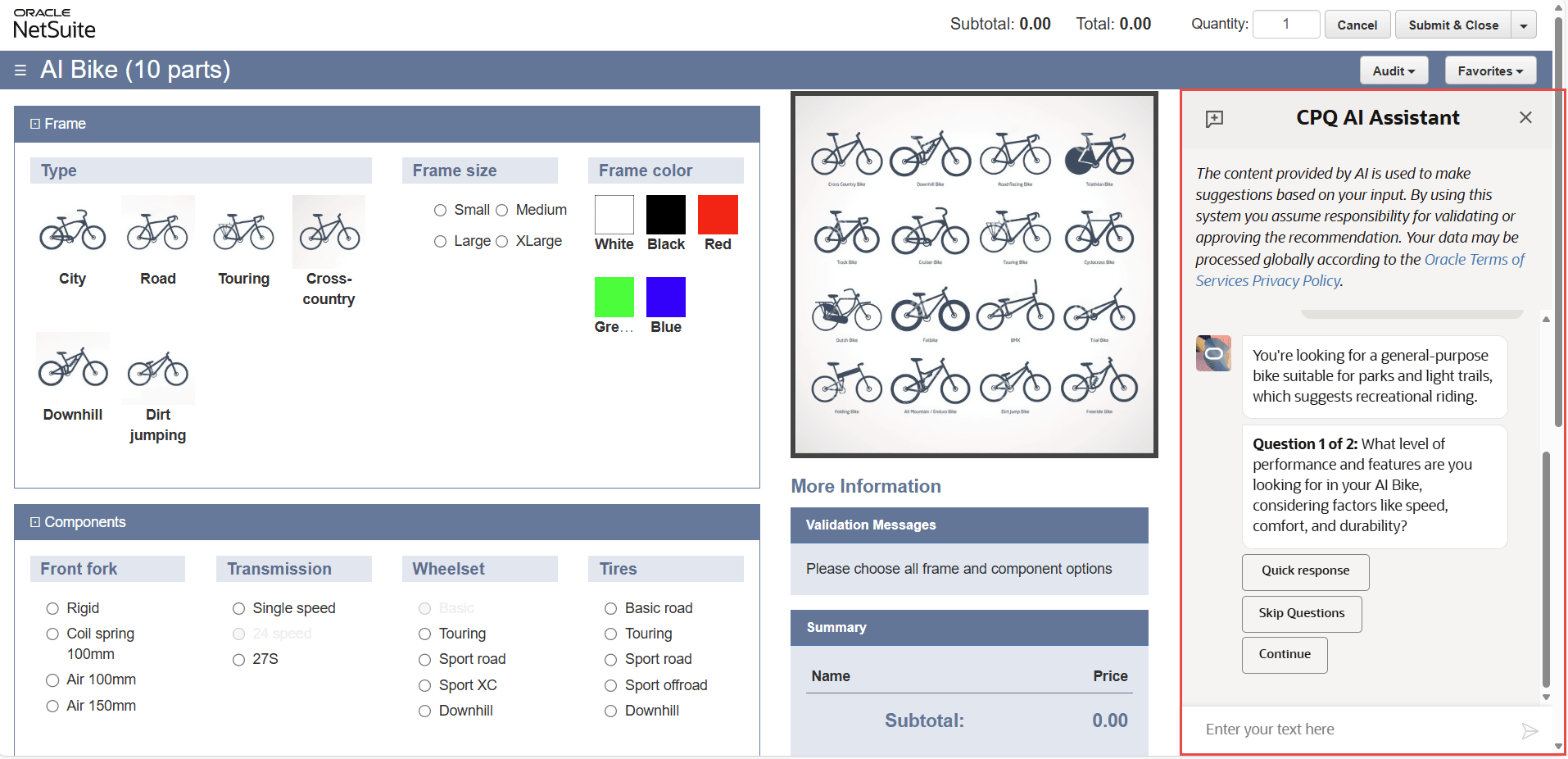The height and width of the screenshot is (759, 1568).
Task: Select the Cross-country bike type icon
Action: (329, 231)
